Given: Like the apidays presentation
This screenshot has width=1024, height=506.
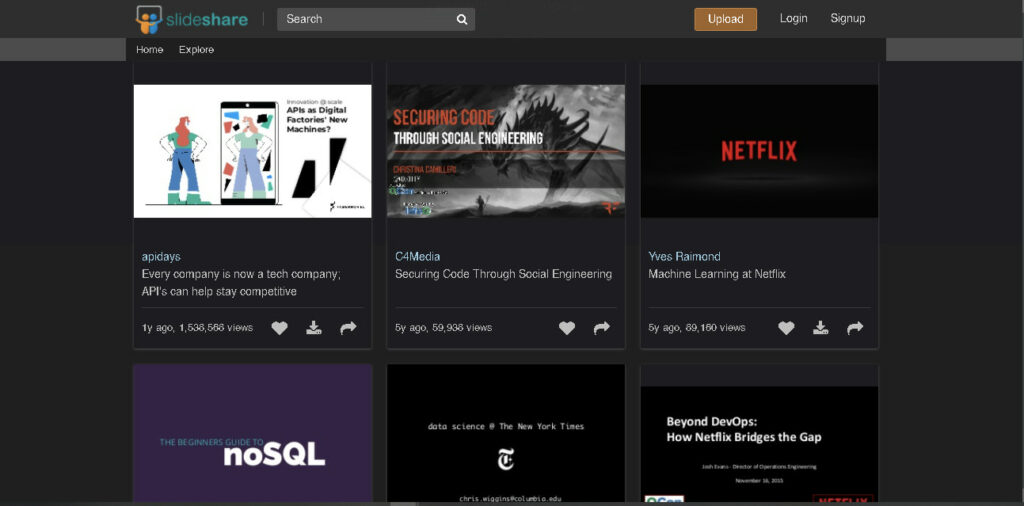Looking at the screenshot, I should click(280, 328).
